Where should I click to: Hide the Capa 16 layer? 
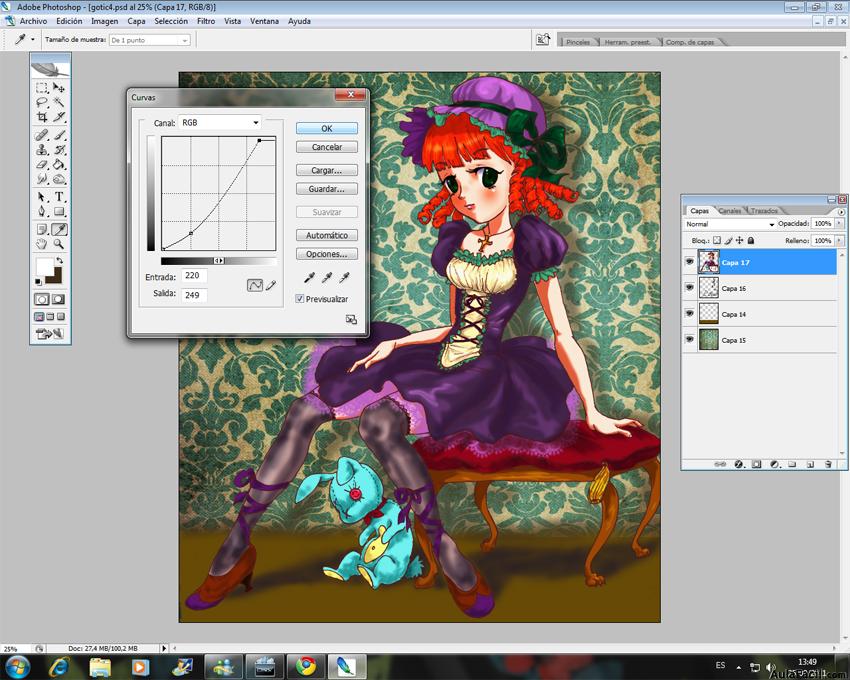coord(690,288)
